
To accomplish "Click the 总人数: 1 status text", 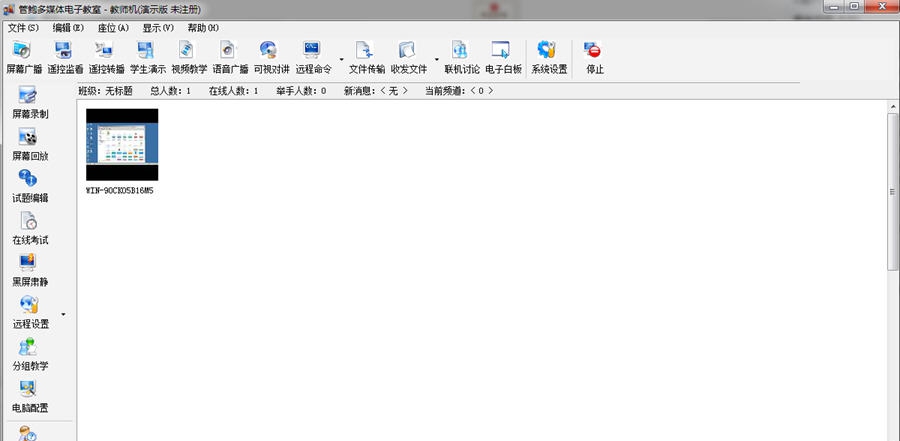I will click(x=170, y=91).
